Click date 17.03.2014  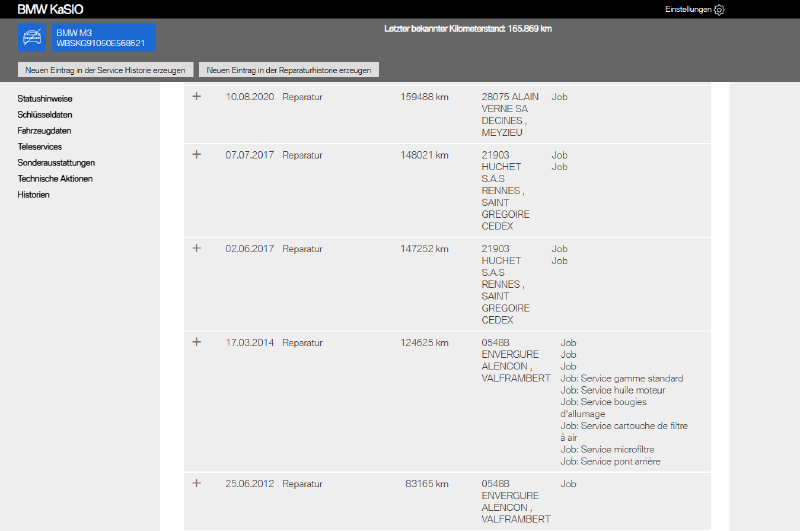click(x=249, y=343)
